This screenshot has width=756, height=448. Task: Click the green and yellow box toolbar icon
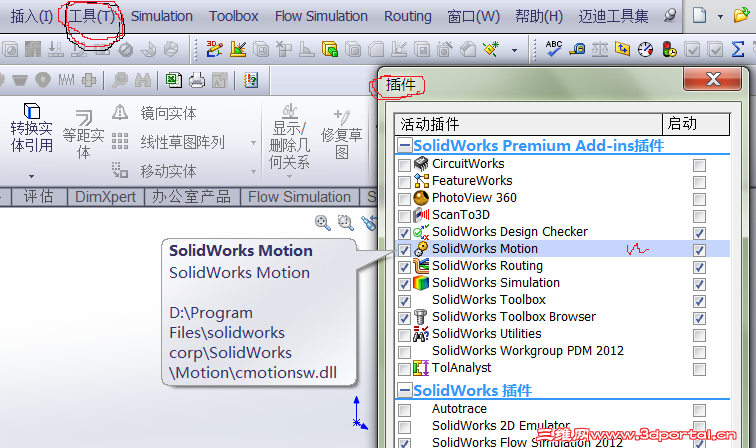pos(330,49)
